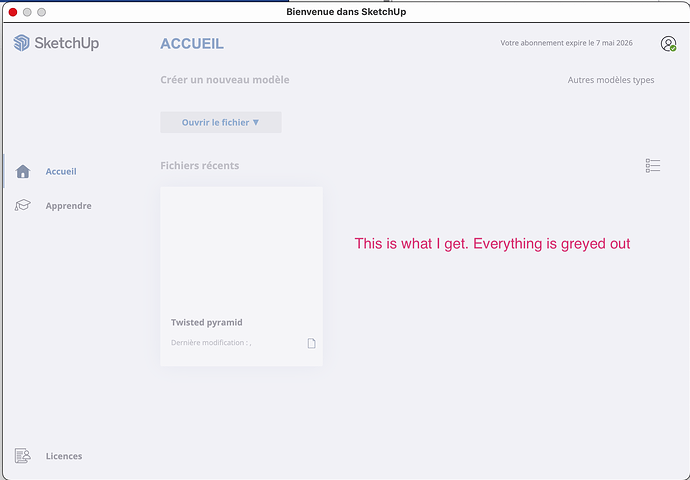Click the Créer un nouveau modèle heading
Viewport: 690px width, 480px height.
[x=225, y=80]
